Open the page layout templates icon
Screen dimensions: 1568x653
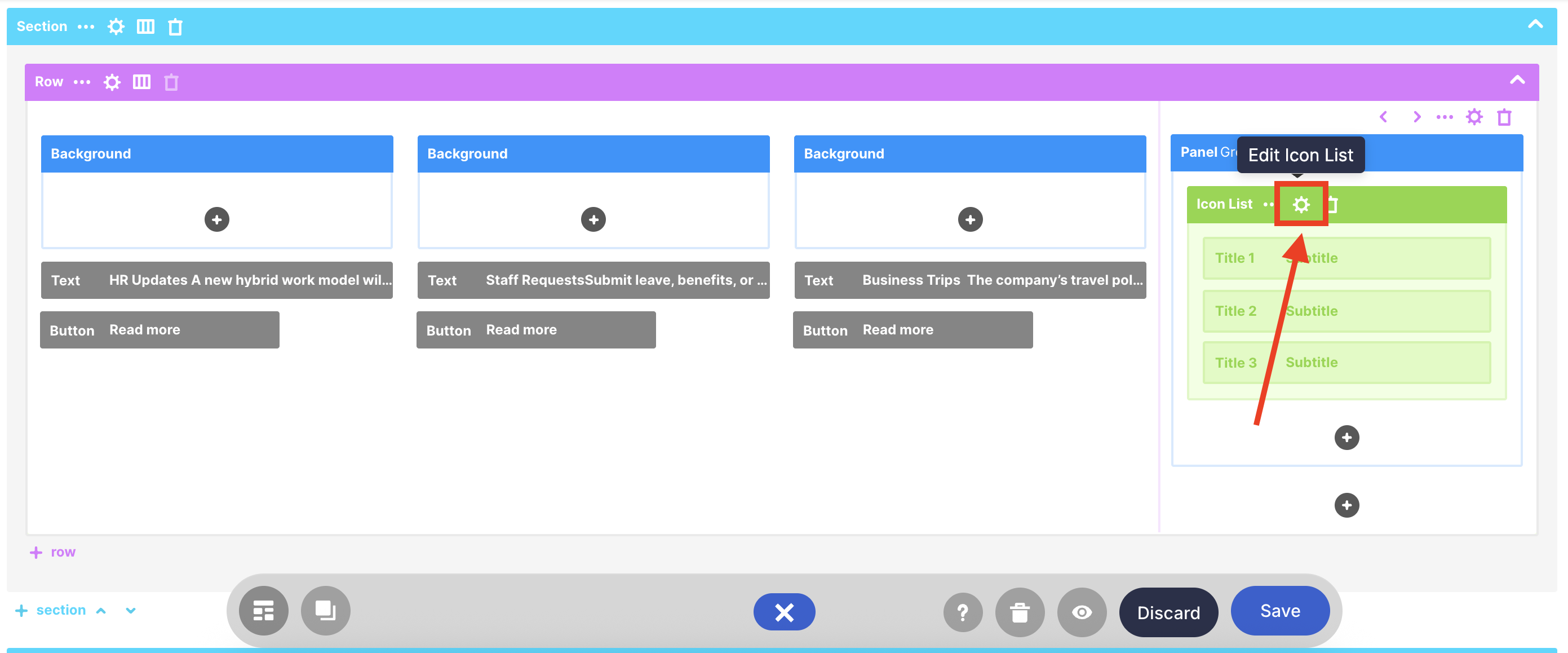pyautogui.click(x=264, y=611)
